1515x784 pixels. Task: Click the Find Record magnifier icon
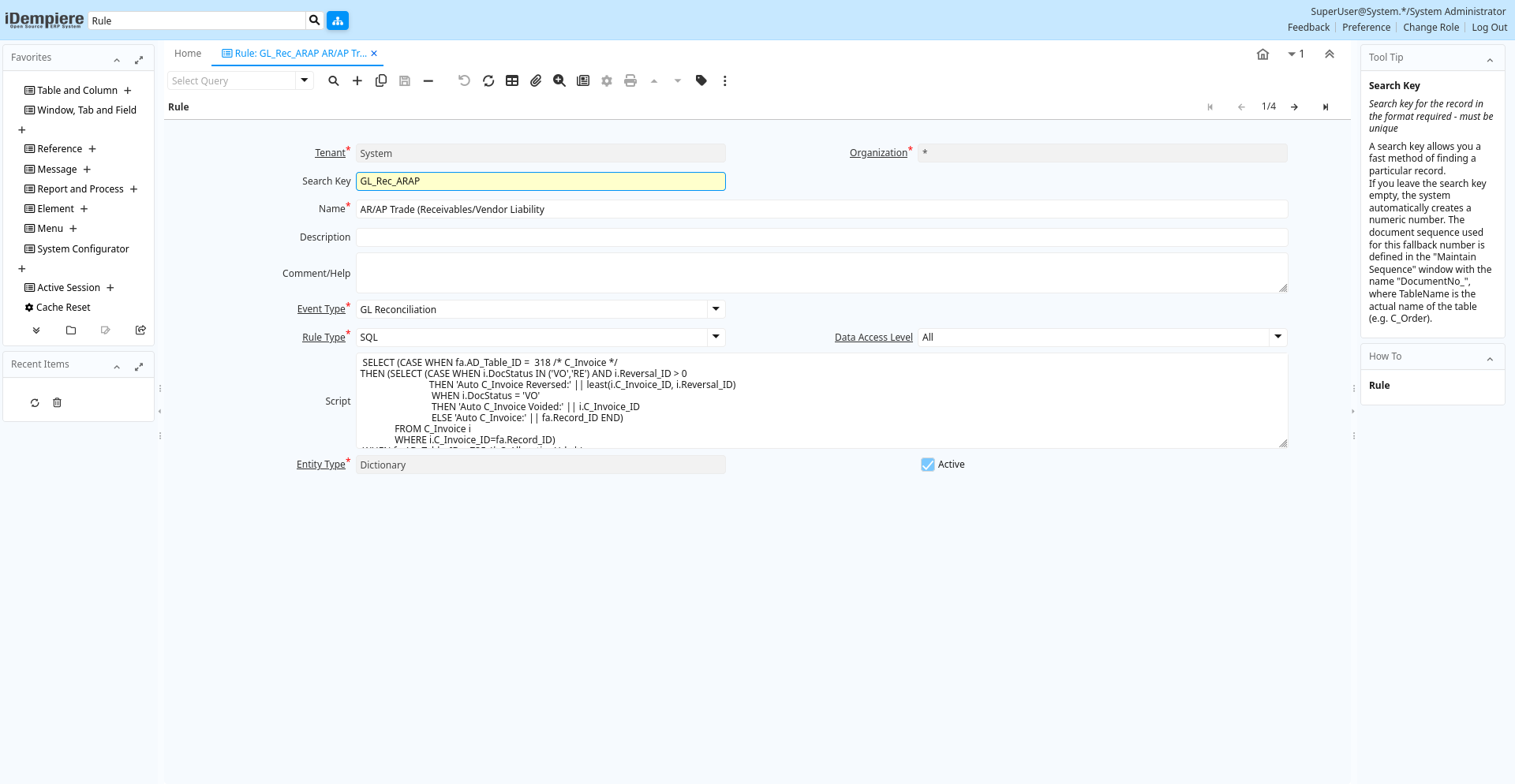334,80
